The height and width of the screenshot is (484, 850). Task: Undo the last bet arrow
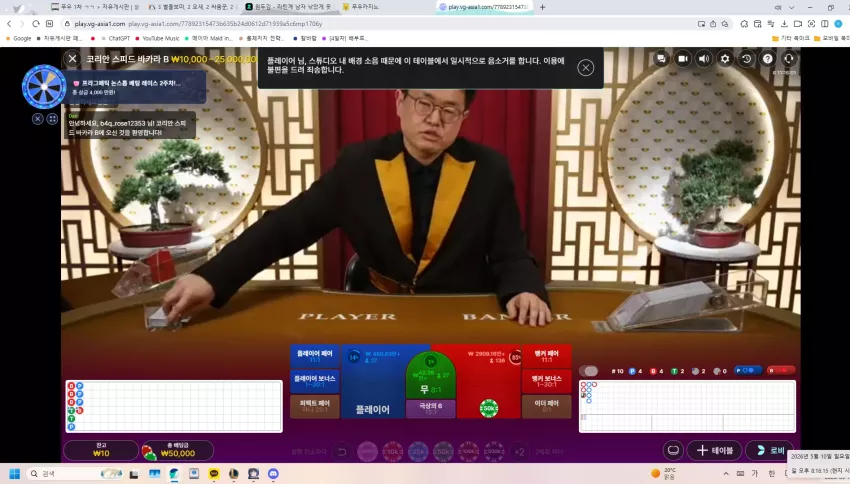point(342,451)
